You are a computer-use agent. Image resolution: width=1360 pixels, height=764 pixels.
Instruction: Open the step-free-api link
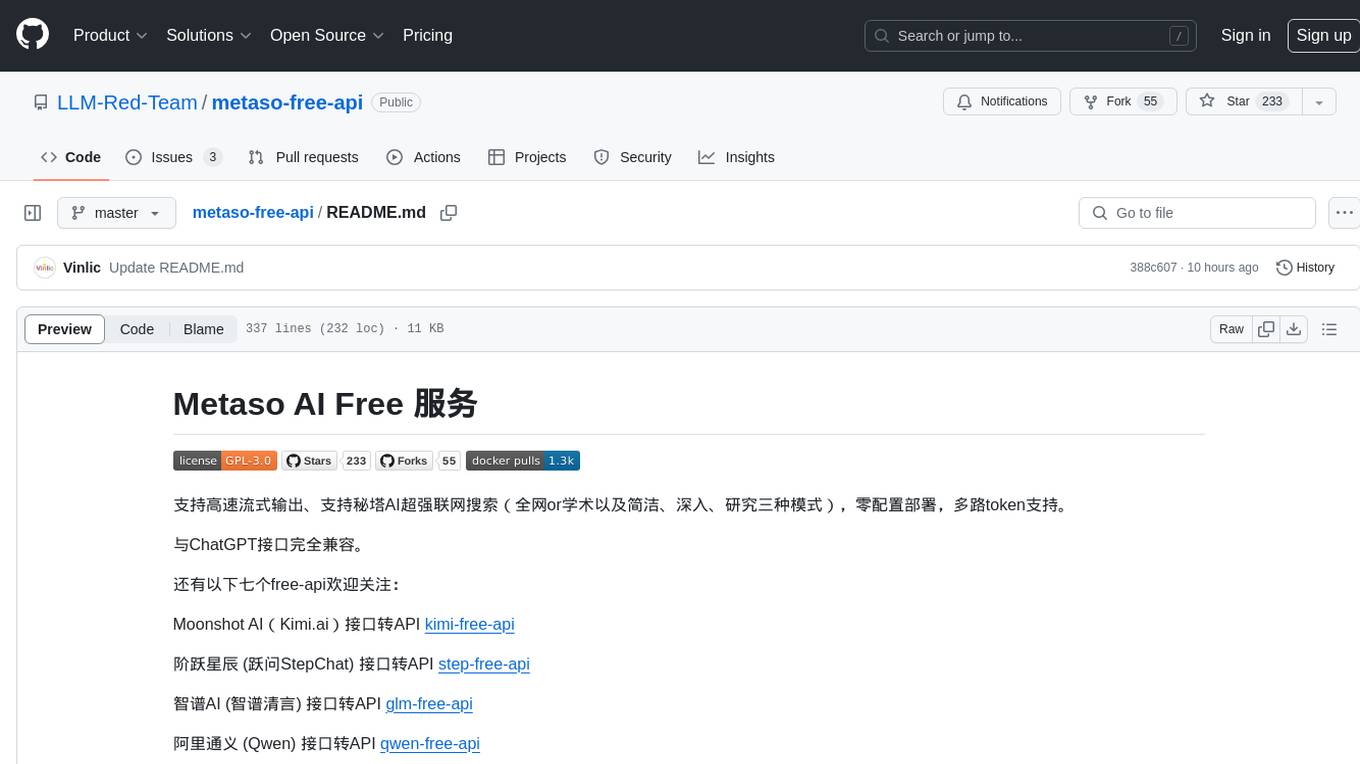[484, 664]
